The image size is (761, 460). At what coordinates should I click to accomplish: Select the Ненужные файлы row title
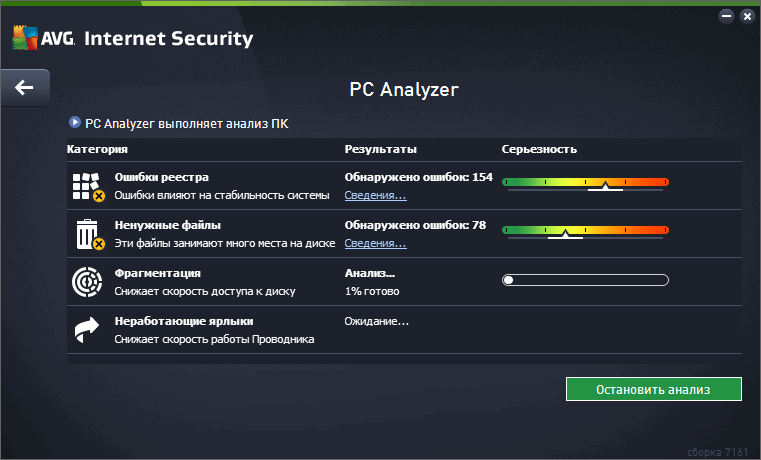coord(167,225)
